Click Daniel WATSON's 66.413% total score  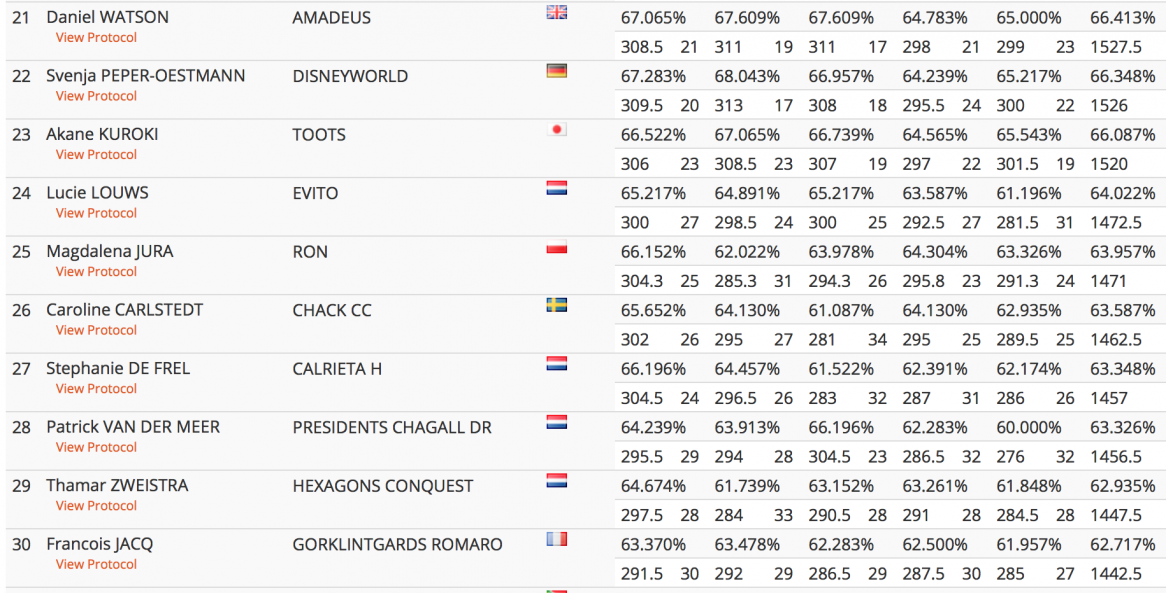pyautogui.click(x=1123, y=17)
